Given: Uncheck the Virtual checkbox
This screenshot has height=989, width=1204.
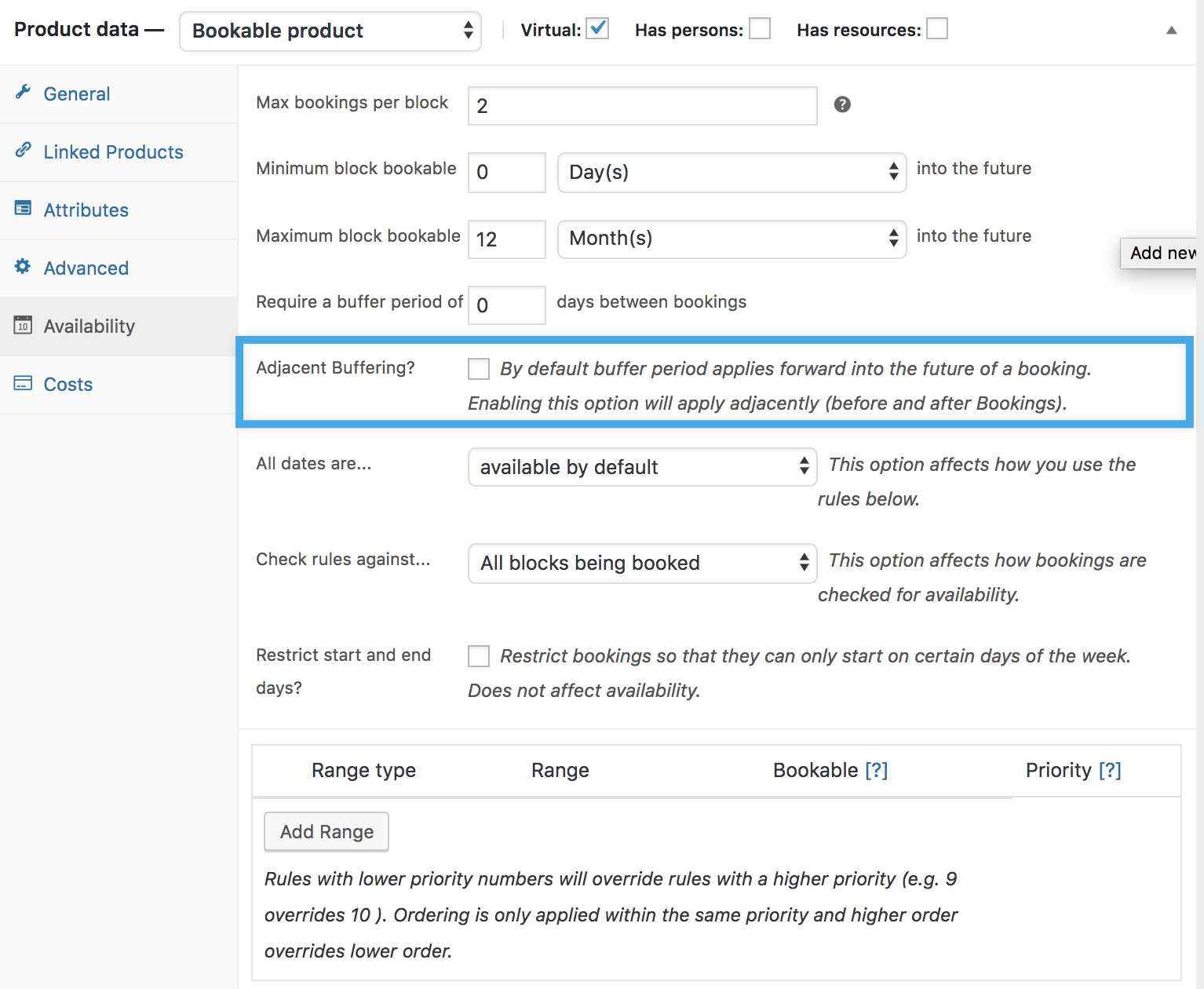Looking at the screenshot, I should 598,29.
